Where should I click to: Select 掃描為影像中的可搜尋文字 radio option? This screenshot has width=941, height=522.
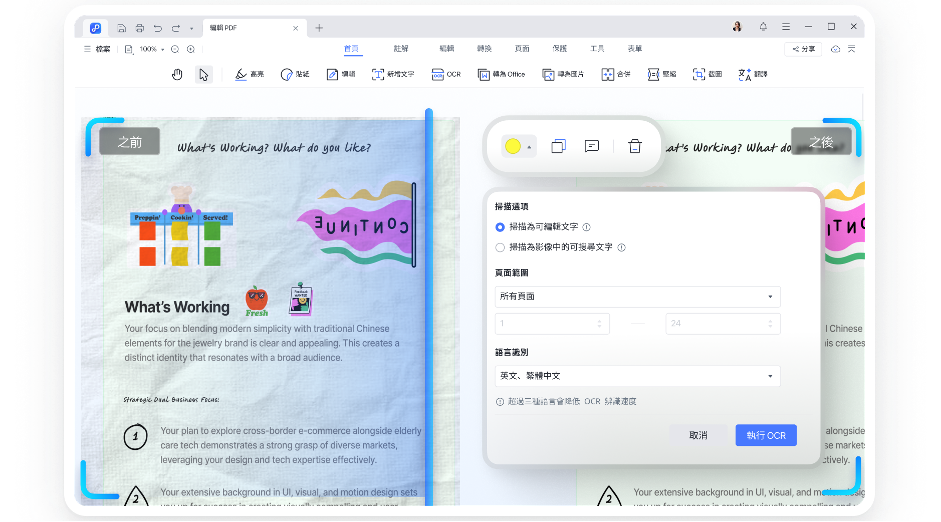500,247
